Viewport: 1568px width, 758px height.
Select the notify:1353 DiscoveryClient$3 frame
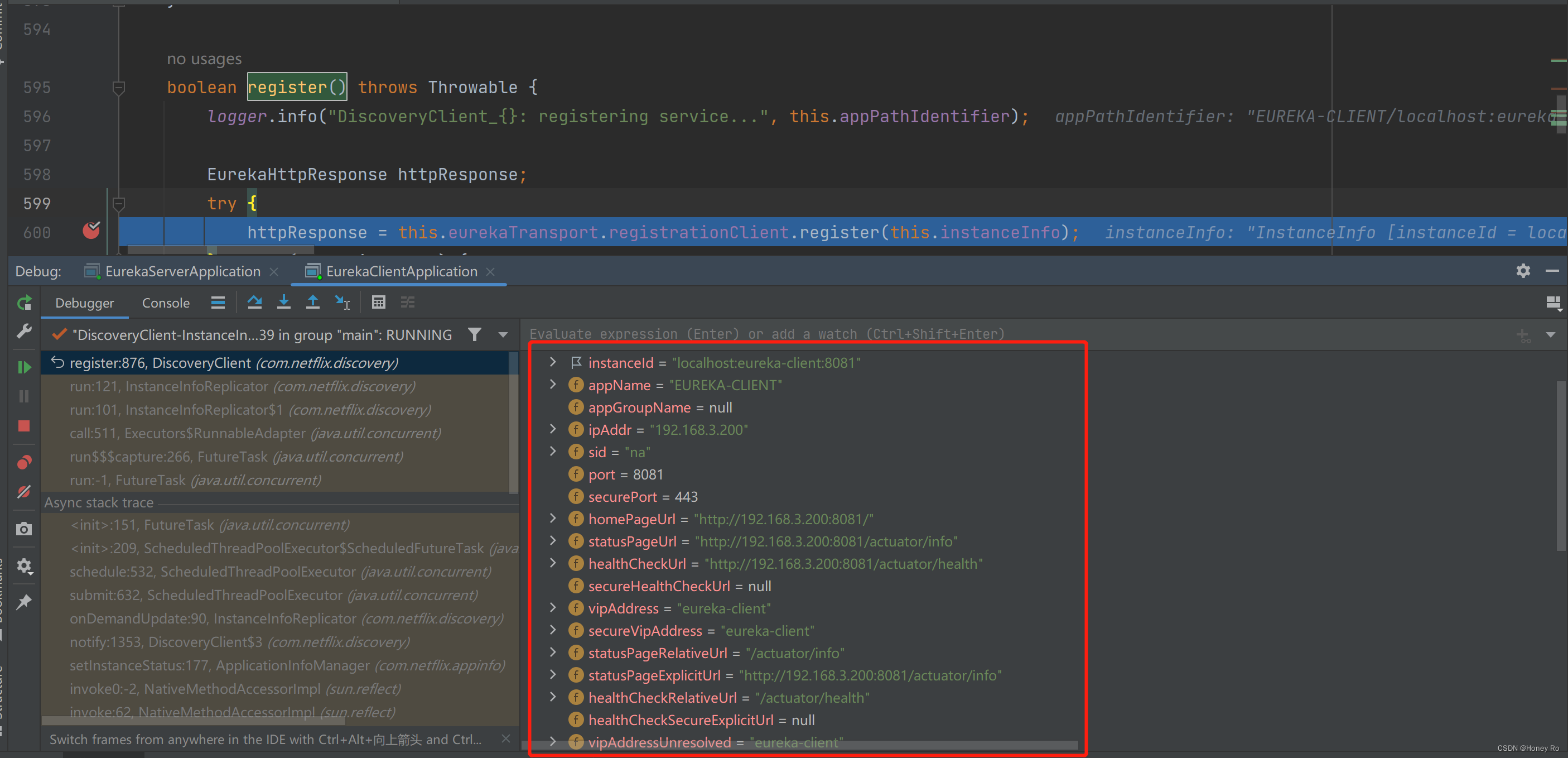pos(280,642)
